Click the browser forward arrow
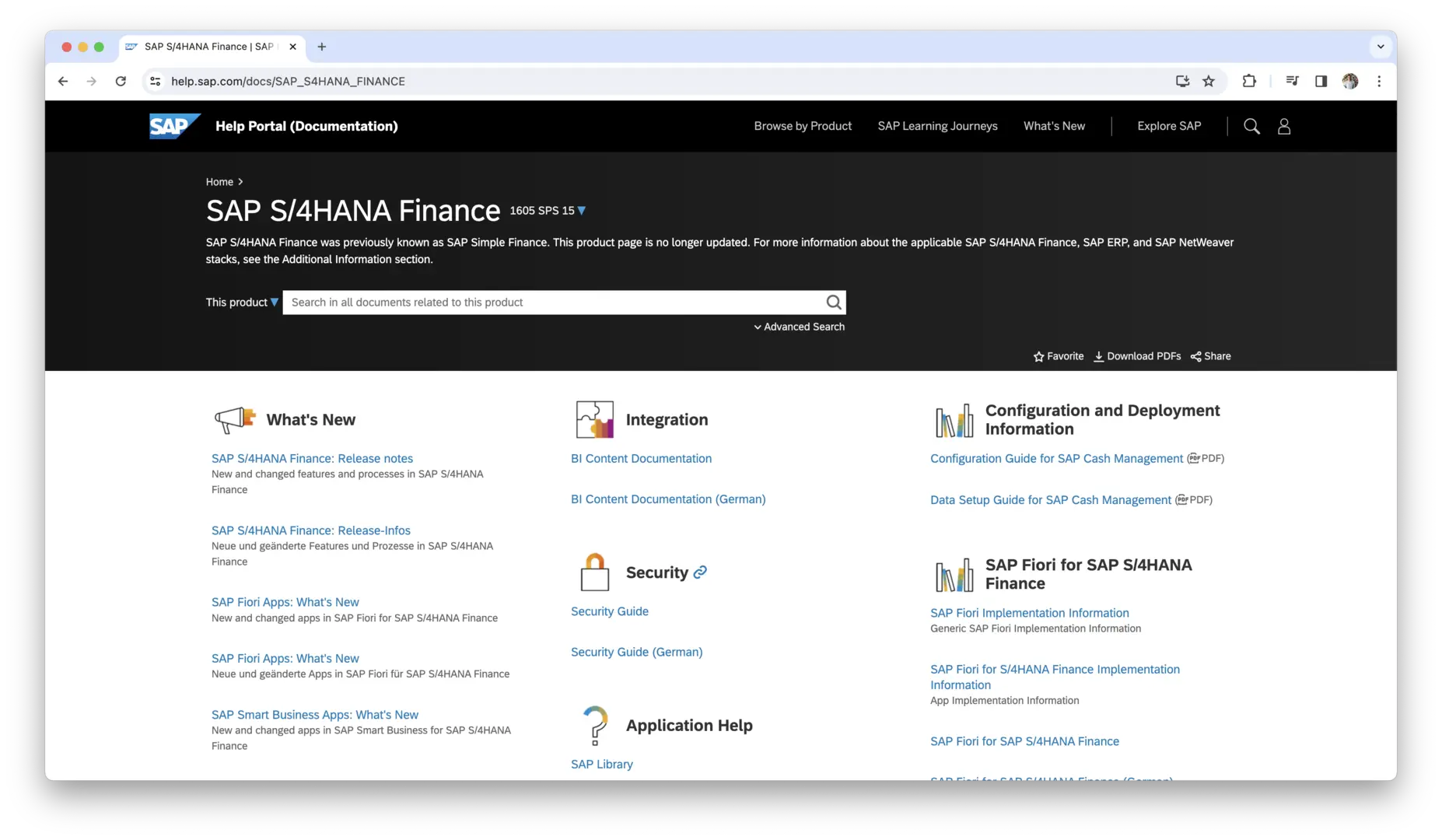The image size is (1442, 840). click(x=92, y=81)
